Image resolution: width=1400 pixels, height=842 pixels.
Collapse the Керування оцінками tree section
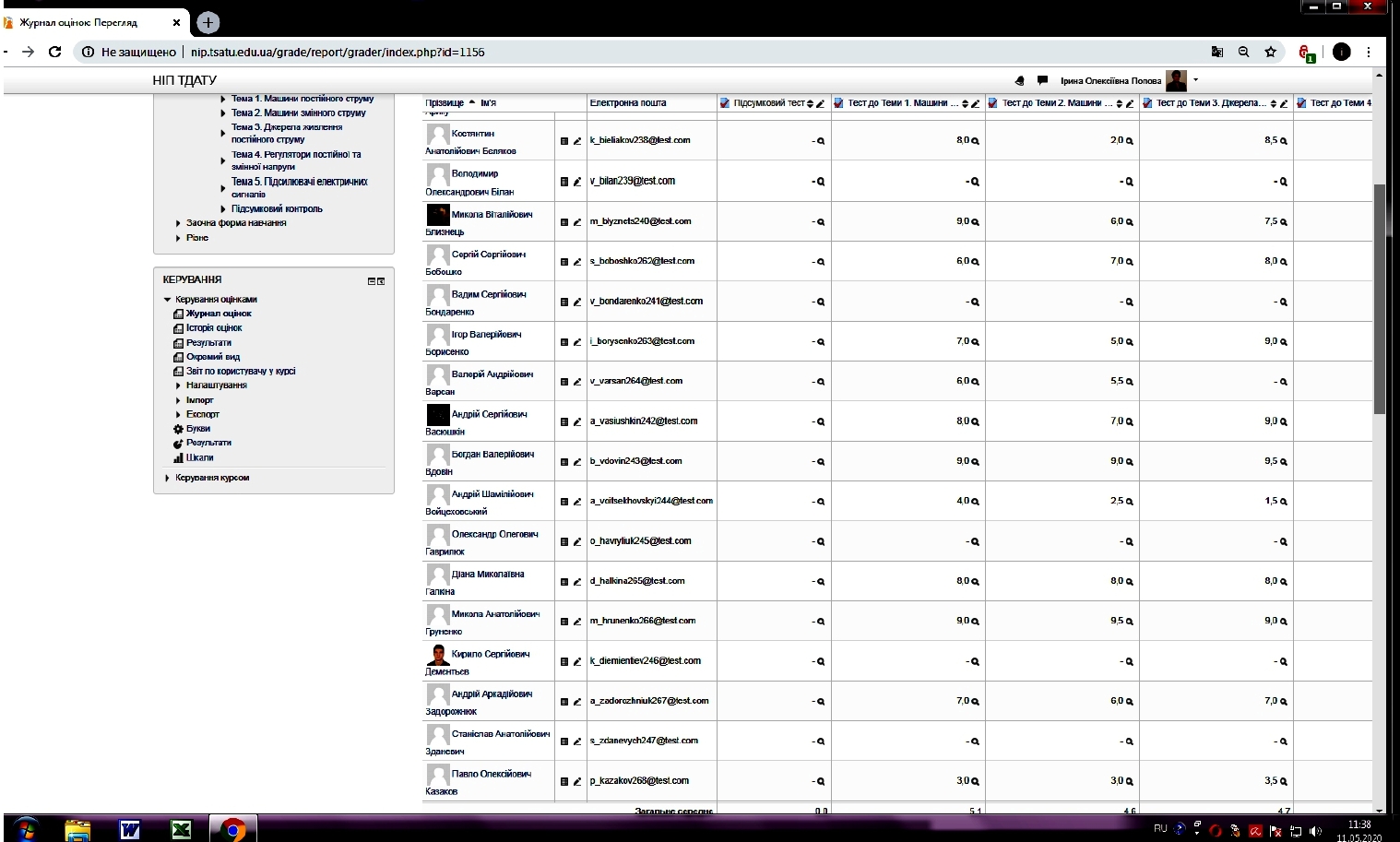167,300
